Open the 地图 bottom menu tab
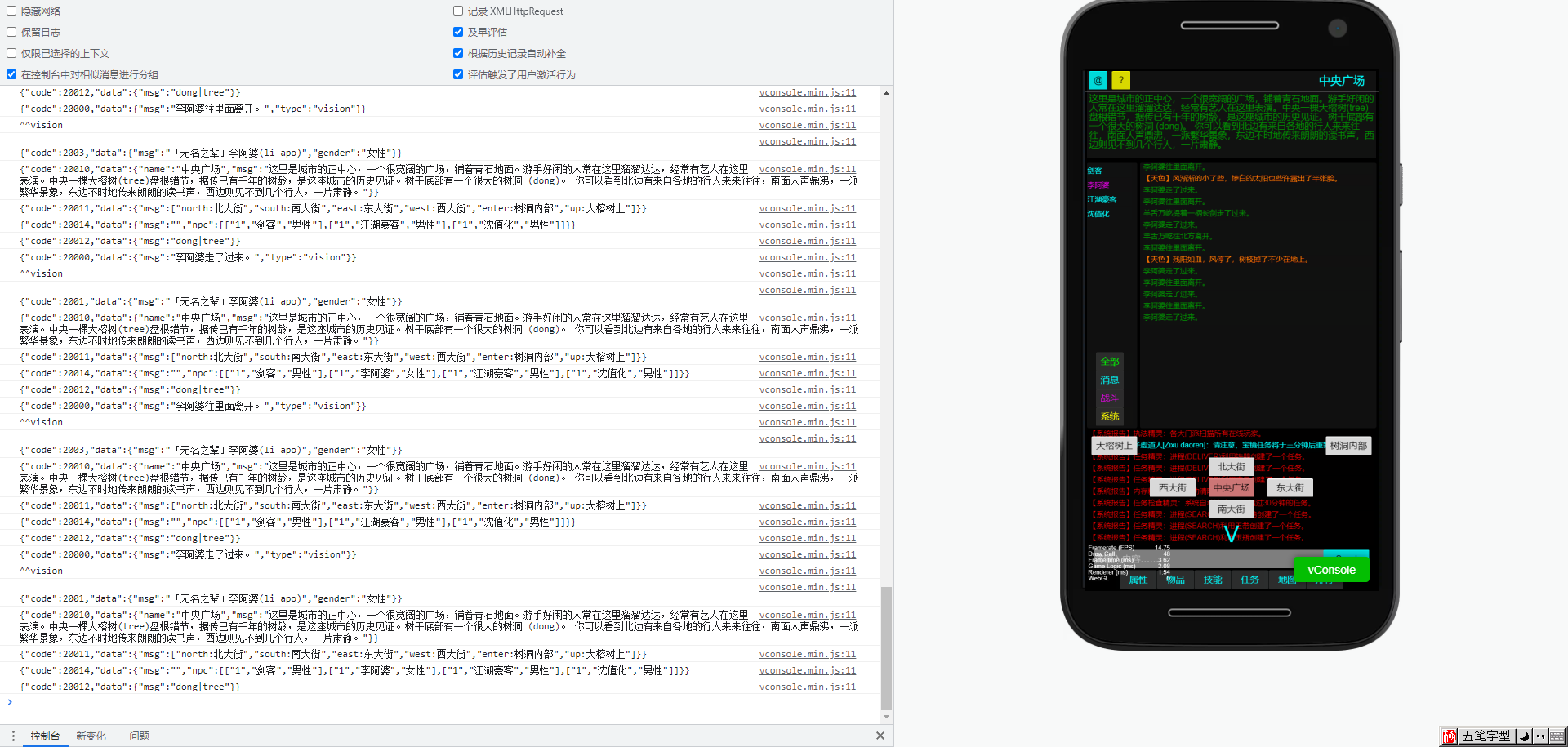This screenshot has height=747, width=1568. point(1286,580)
